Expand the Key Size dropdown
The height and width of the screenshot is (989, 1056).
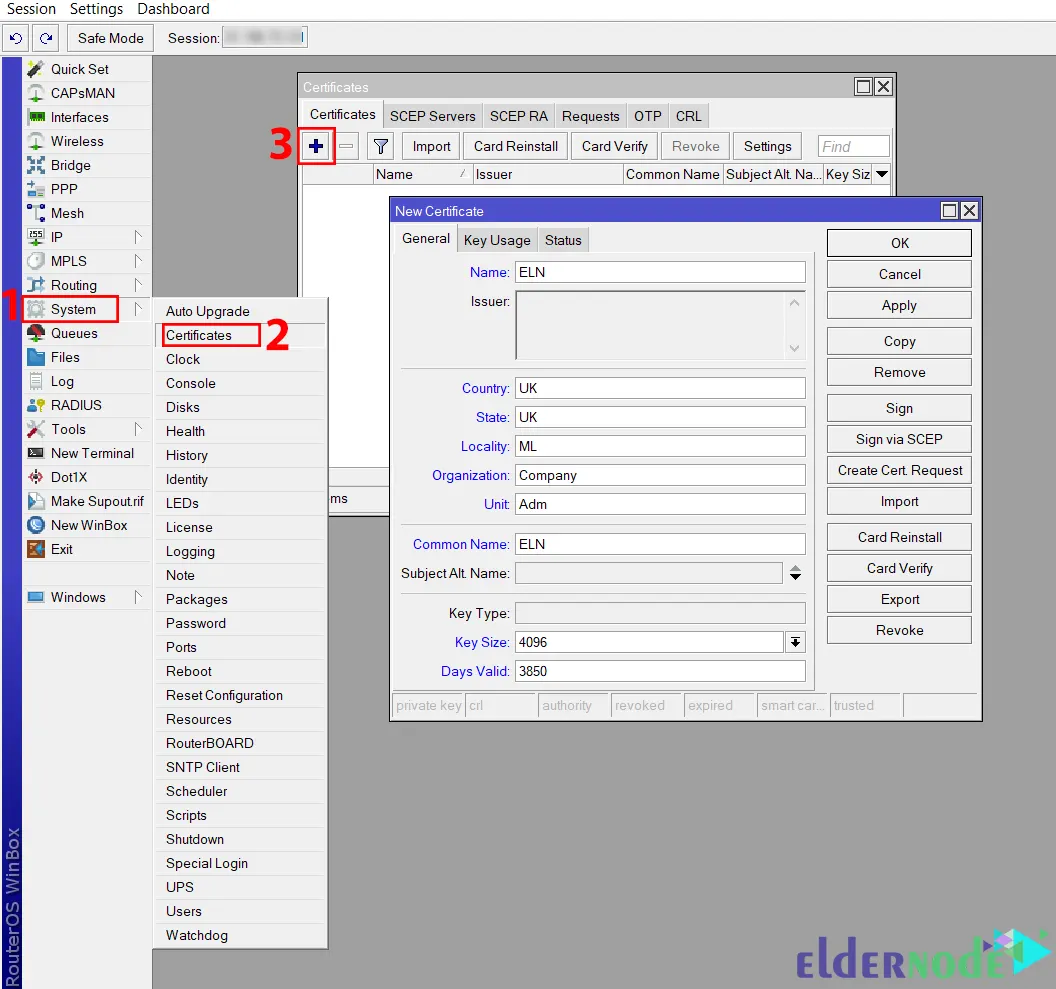click(x=795, y=642)
